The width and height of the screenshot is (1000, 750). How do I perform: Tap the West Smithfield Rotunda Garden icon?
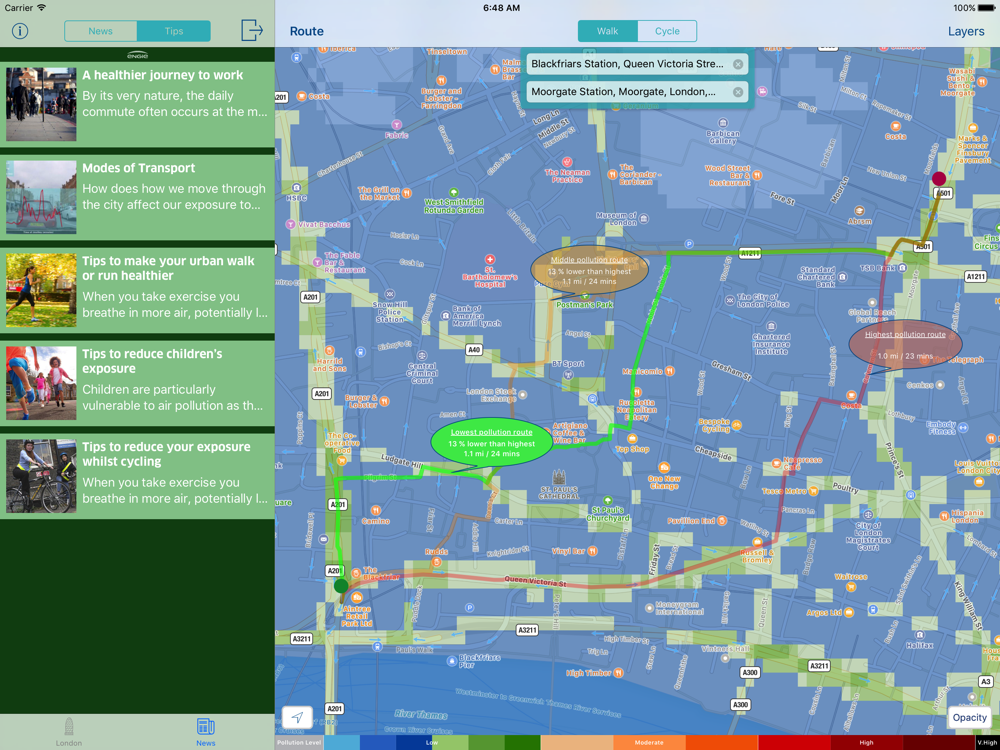[x=453, y=192]
